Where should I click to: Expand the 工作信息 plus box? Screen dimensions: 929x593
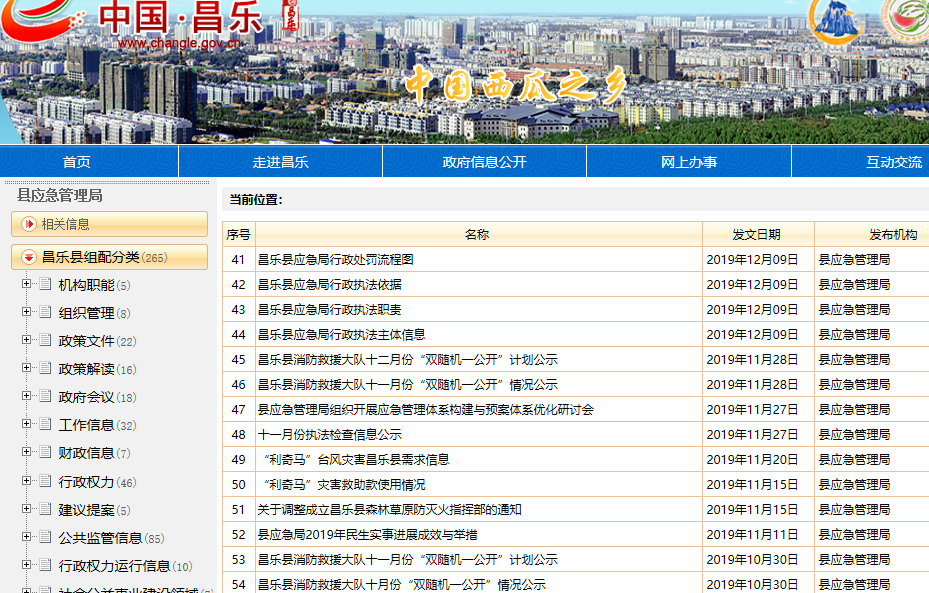point(26,425)
